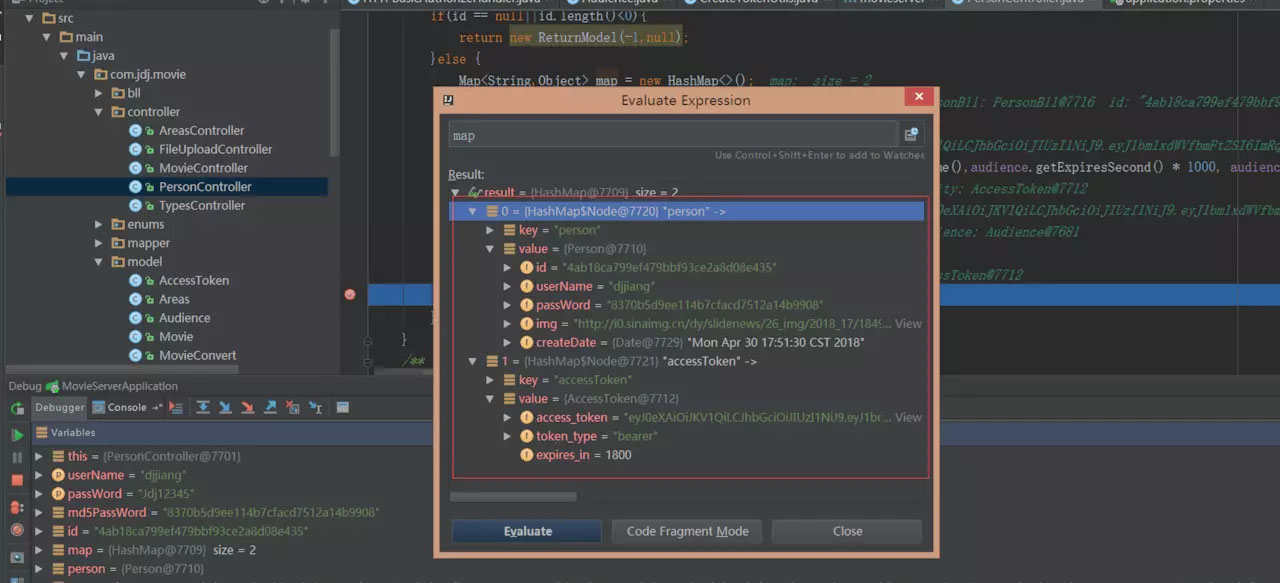Image resolution: width=1280 pixels, height=583 pixels.
Task: Click the Code Fragment Mode button
Action: [687, 531]
